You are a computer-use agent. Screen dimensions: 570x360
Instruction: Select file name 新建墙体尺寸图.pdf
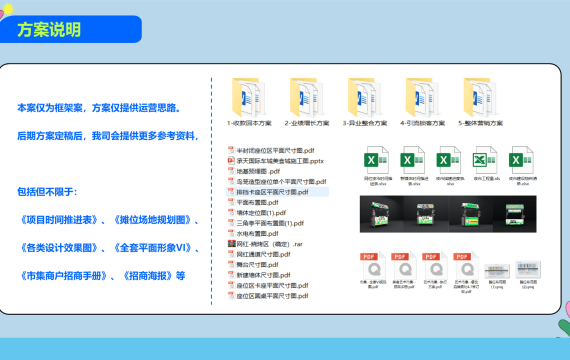pos(264,275)
